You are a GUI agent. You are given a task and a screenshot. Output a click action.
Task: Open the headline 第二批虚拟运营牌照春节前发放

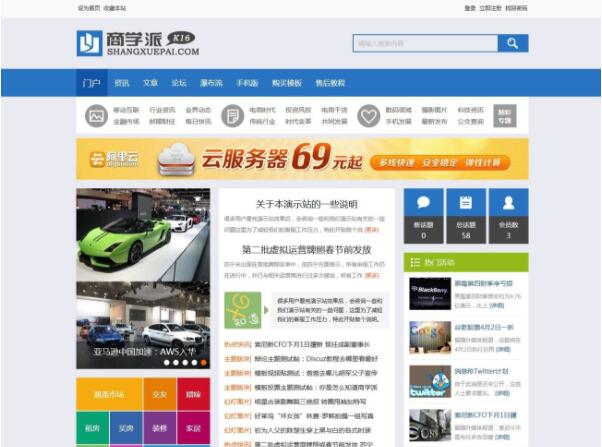pos(307,250)
